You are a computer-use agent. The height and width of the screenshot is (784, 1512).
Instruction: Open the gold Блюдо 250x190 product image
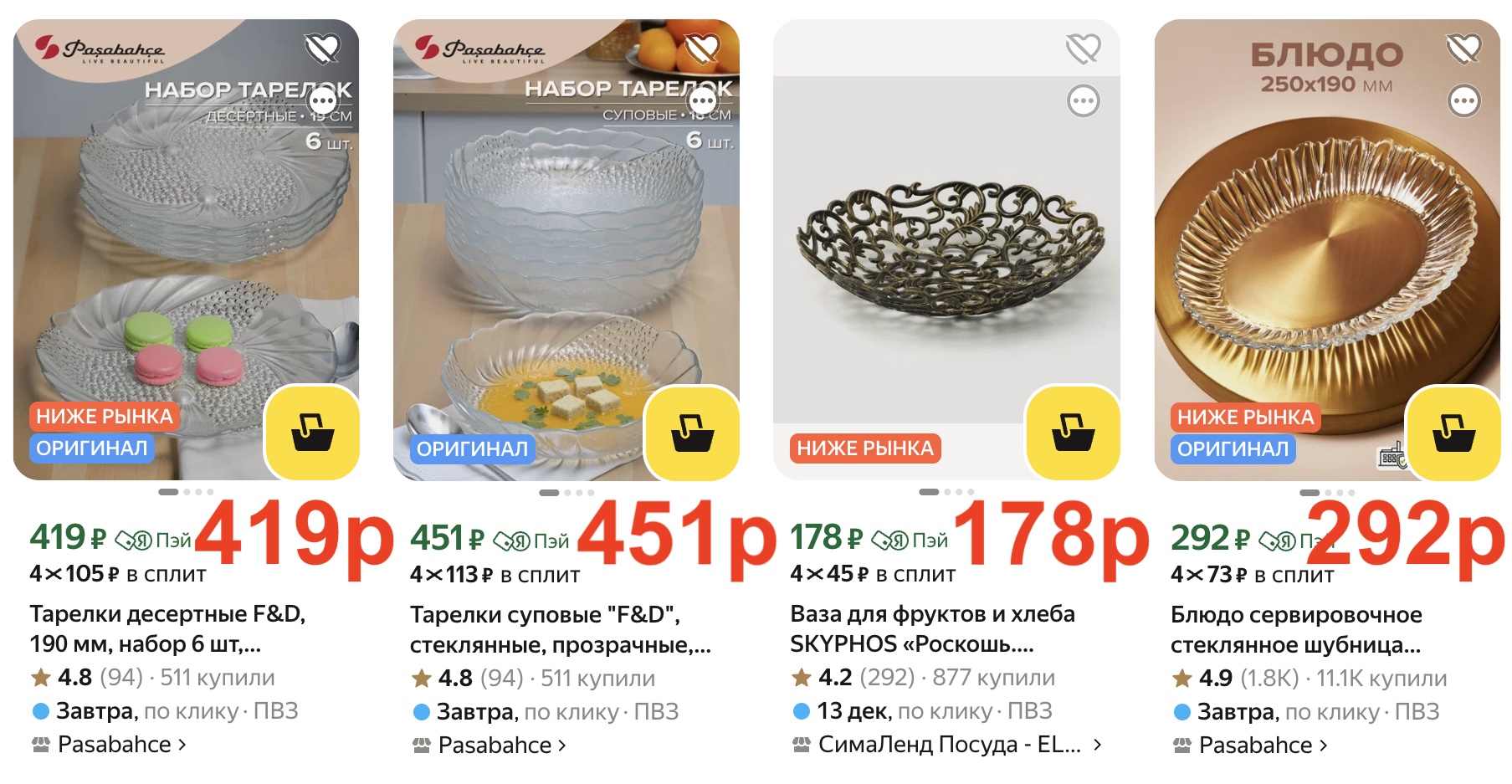pos(1327,249)
